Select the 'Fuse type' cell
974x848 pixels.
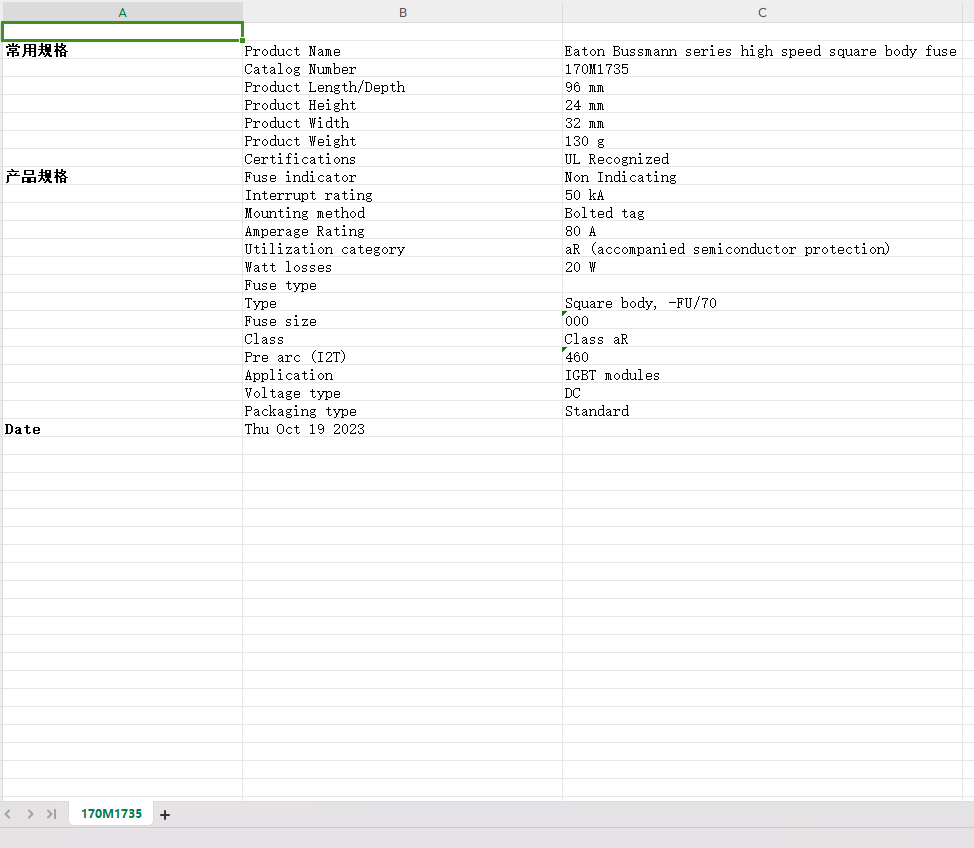403,285
